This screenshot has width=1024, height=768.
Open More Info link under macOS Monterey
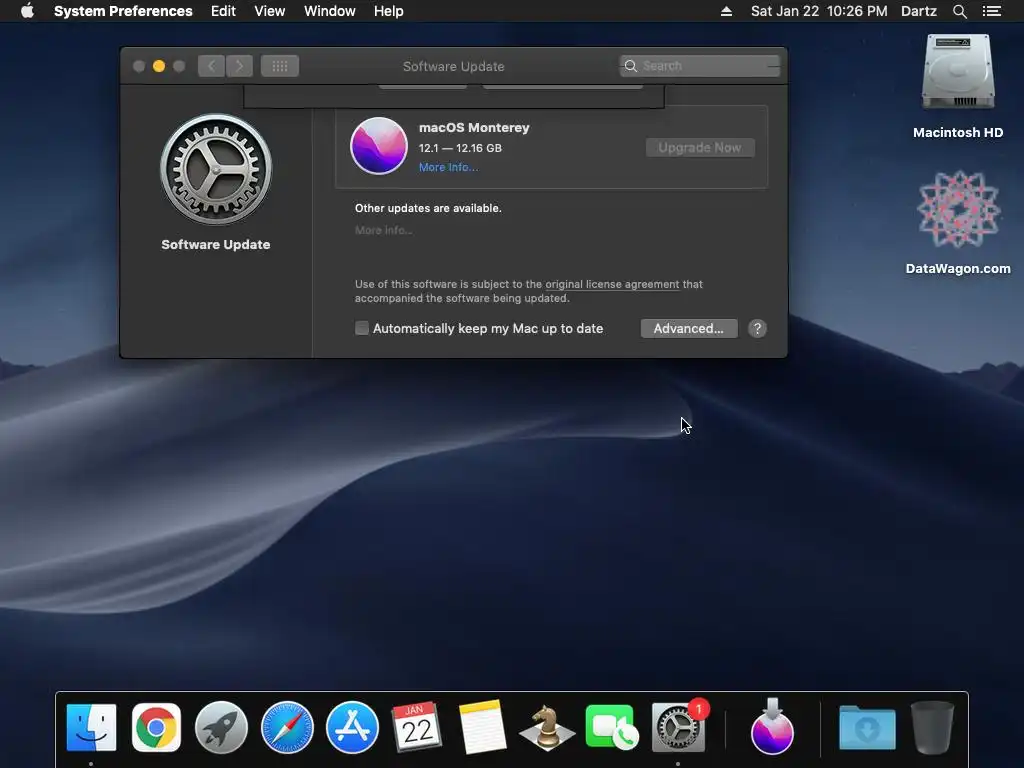[448, 167]
